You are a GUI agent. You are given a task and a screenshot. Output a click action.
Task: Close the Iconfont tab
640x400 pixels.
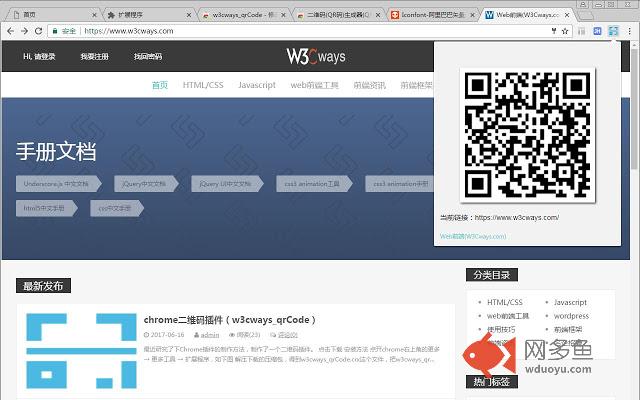point(472,15)
